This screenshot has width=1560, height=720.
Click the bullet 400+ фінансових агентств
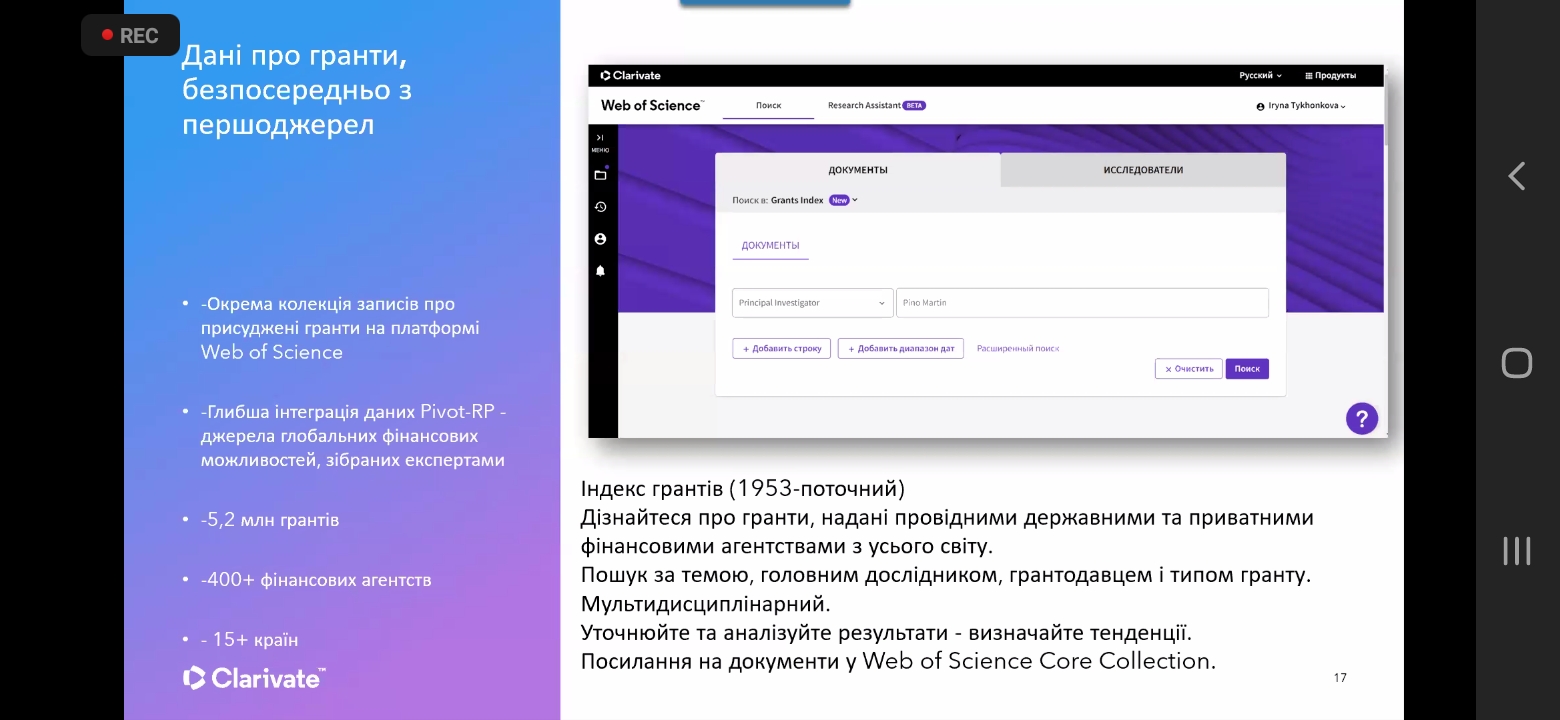315,580
